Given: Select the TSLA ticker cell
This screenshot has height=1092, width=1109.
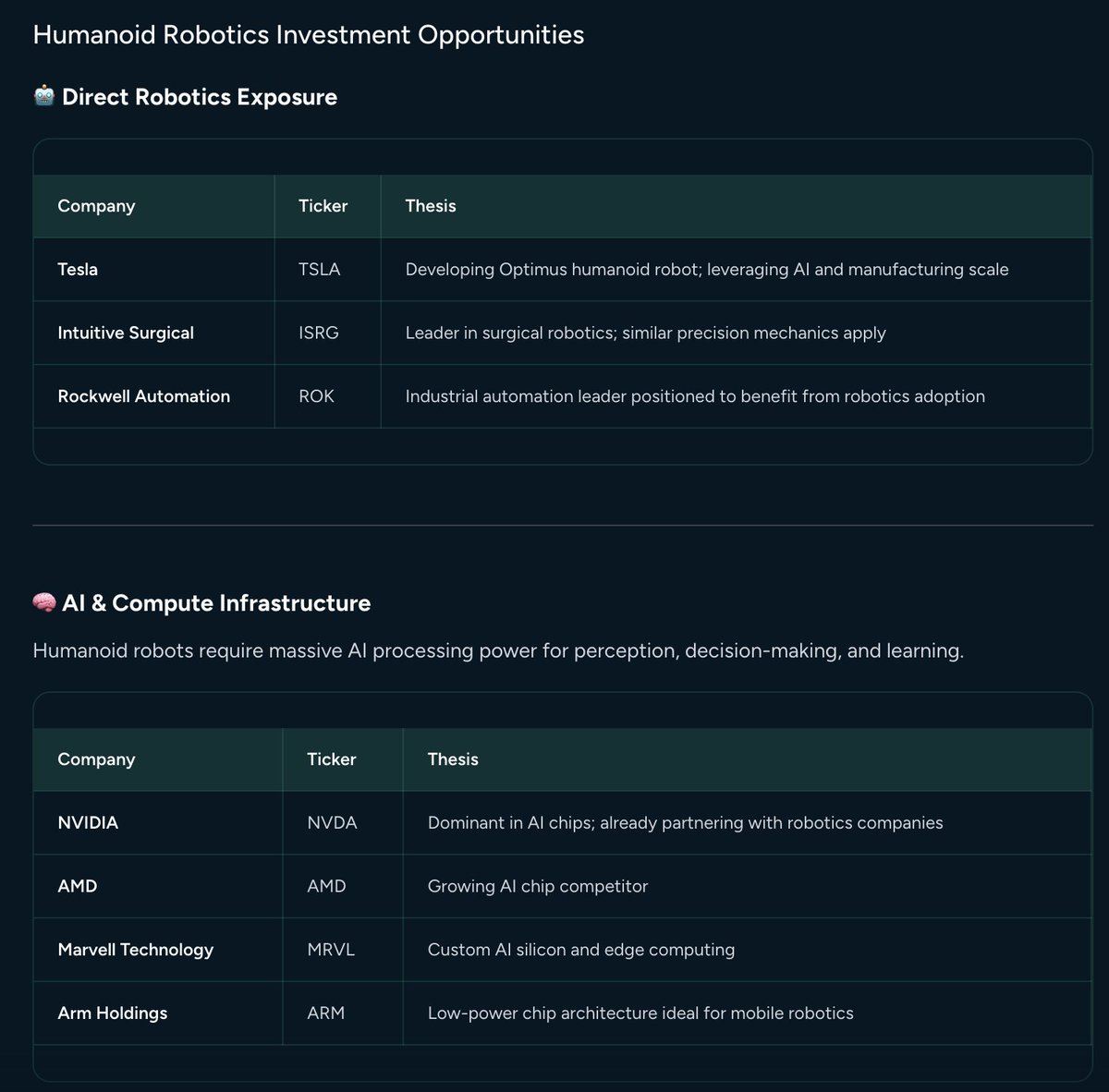Looking at the screenshot, I should pos(320,270).
